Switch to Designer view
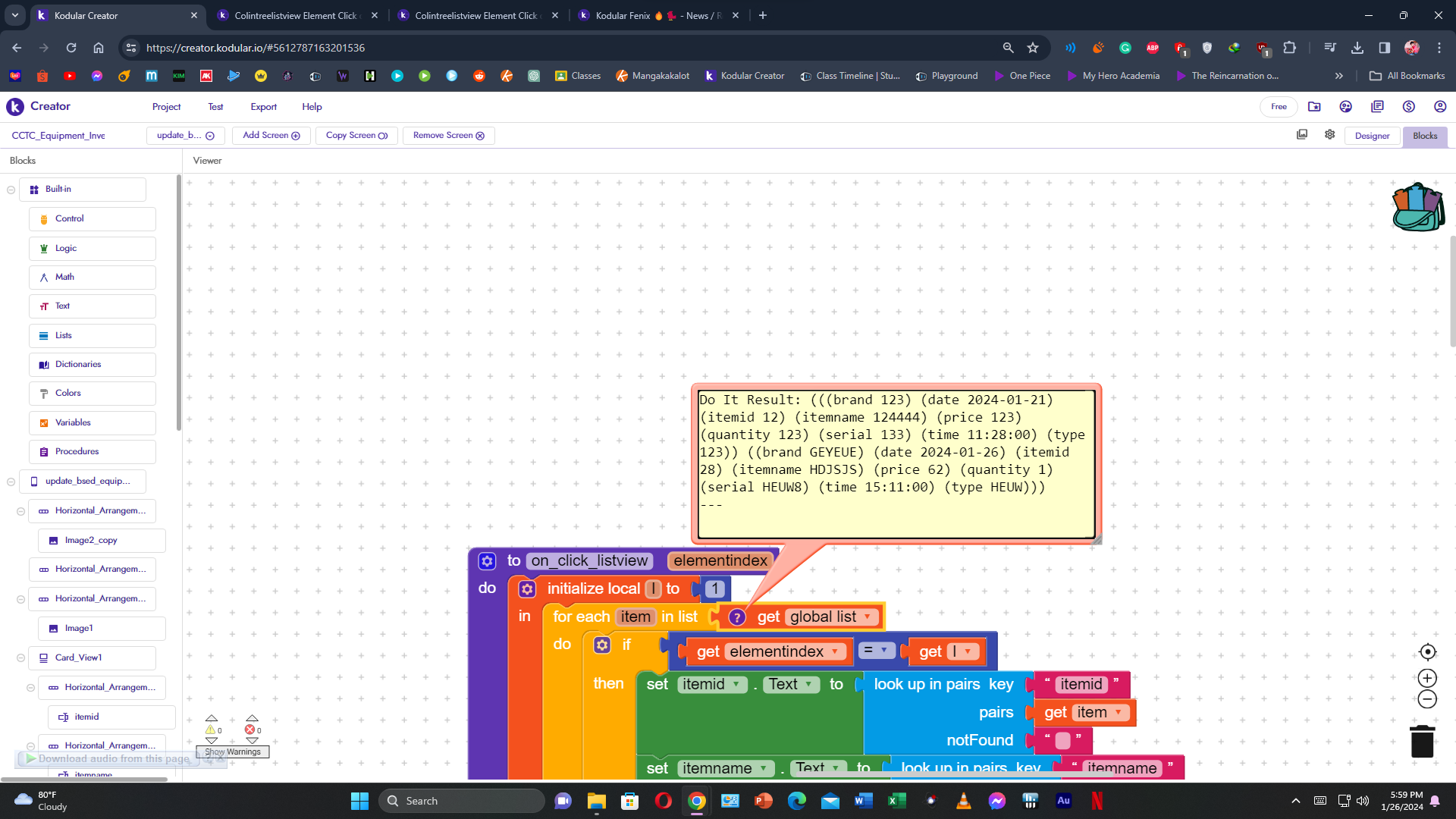 (x=1372, y=136)
